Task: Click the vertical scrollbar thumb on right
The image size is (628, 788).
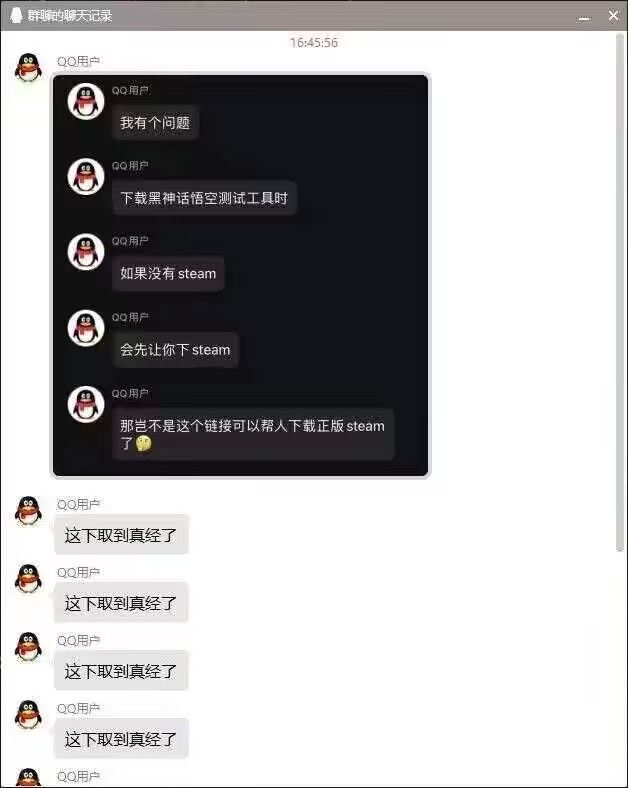Action: coord(620,291)
